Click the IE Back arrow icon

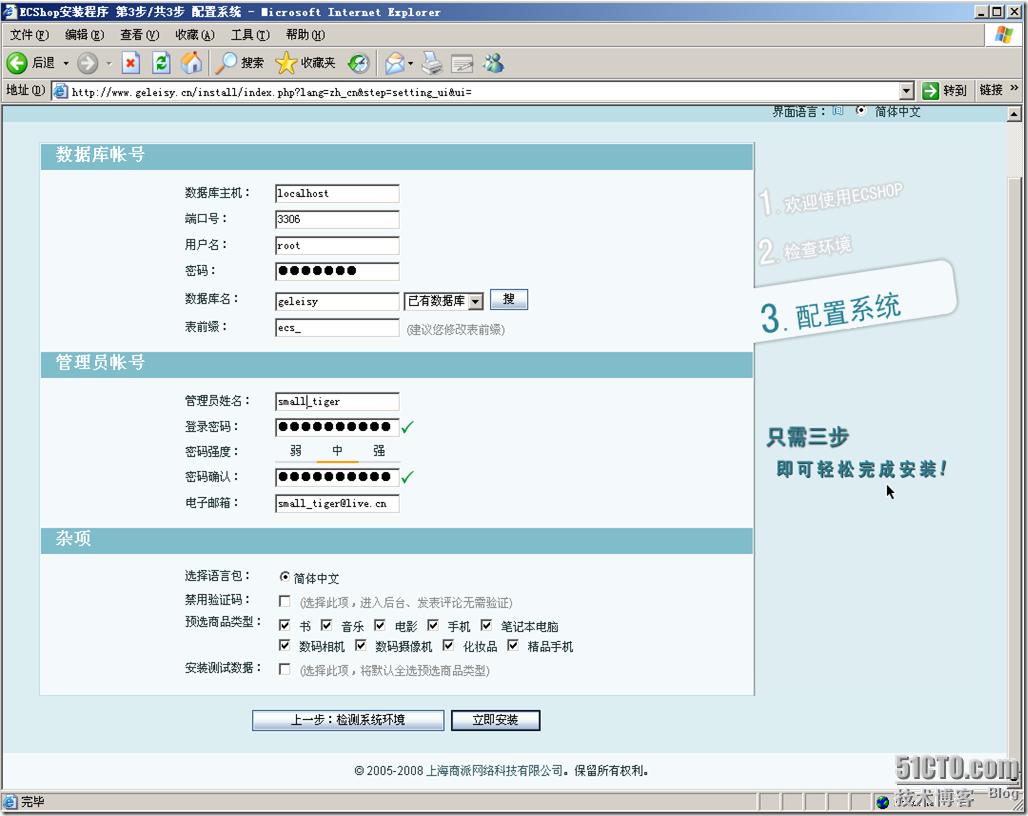(x=17, y=63)
